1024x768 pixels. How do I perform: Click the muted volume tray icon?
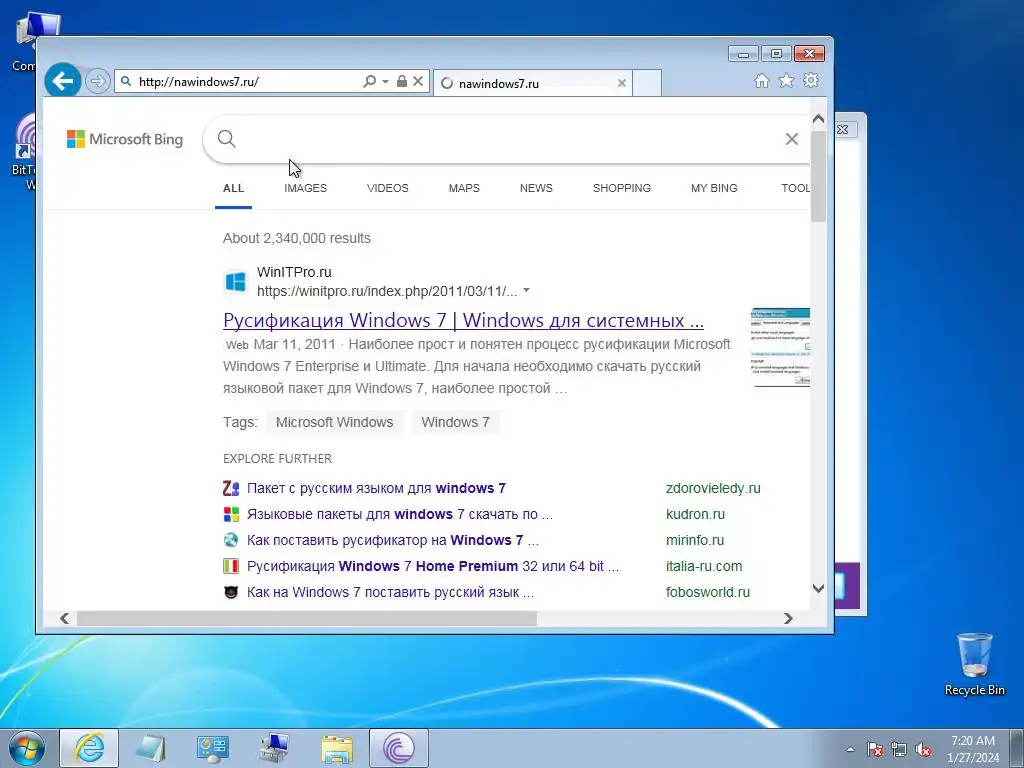[x=923, y=749]
